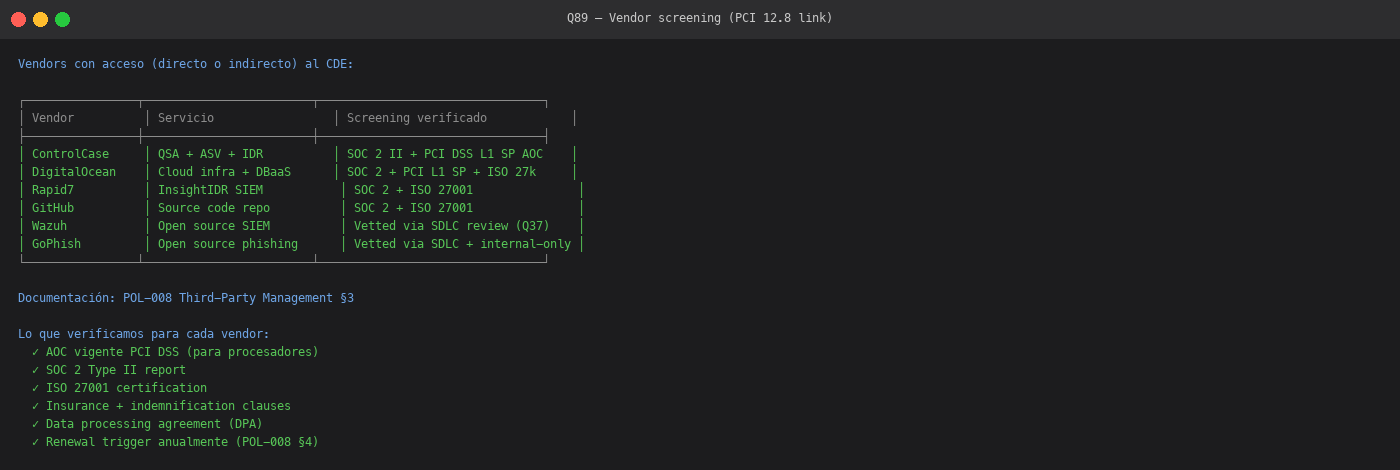Screen dimensions: 1400x470
Task: Select the 'GoPhish' vendor cell
Action: (x=56, y=244)
